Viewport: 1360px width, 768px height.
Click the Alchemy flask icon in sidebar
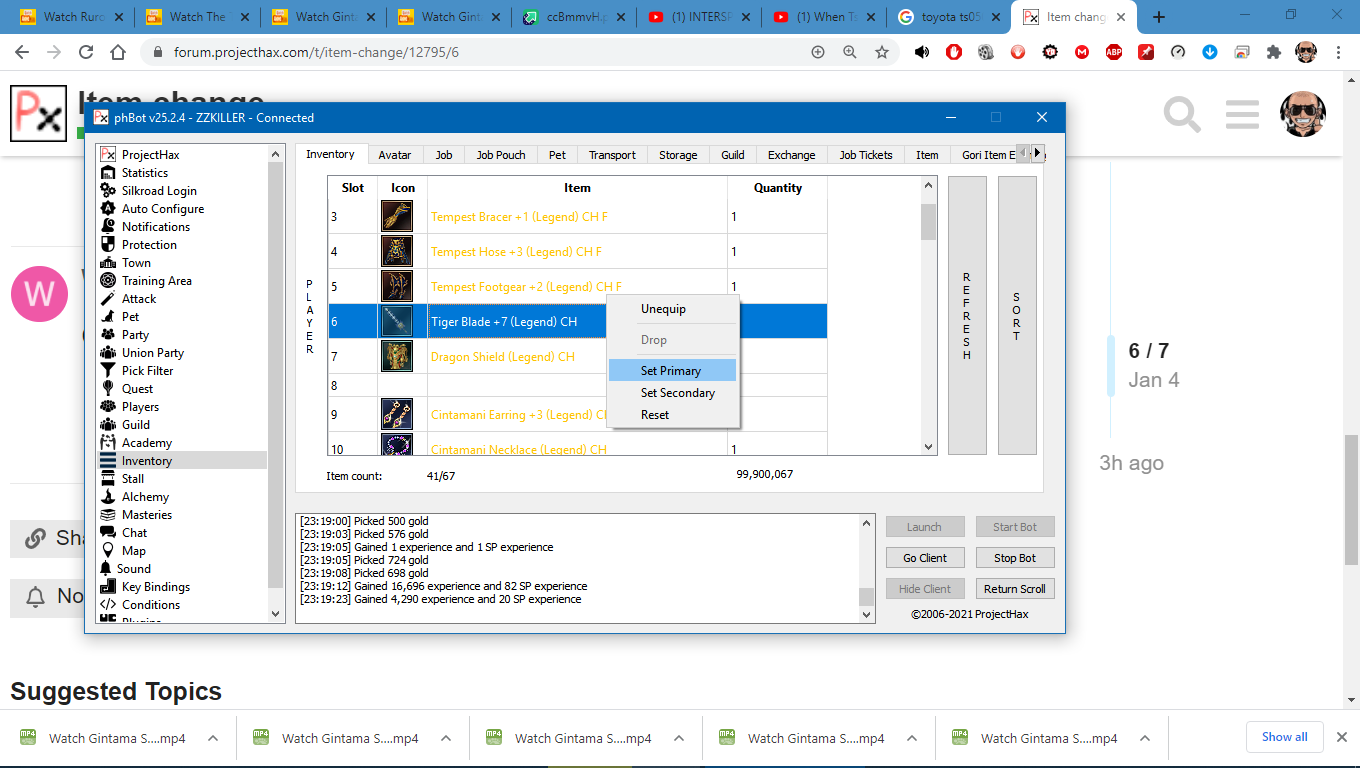click(x=108, y=497)
